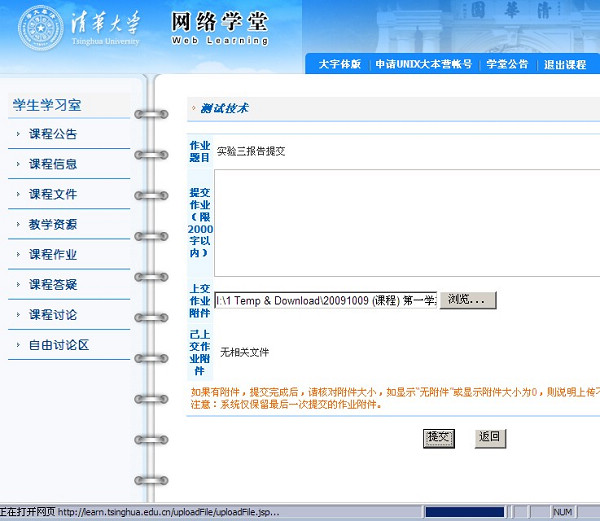The image size is (600, 521).
Task: Click the status bar URL text
Action: coord(168,512)
